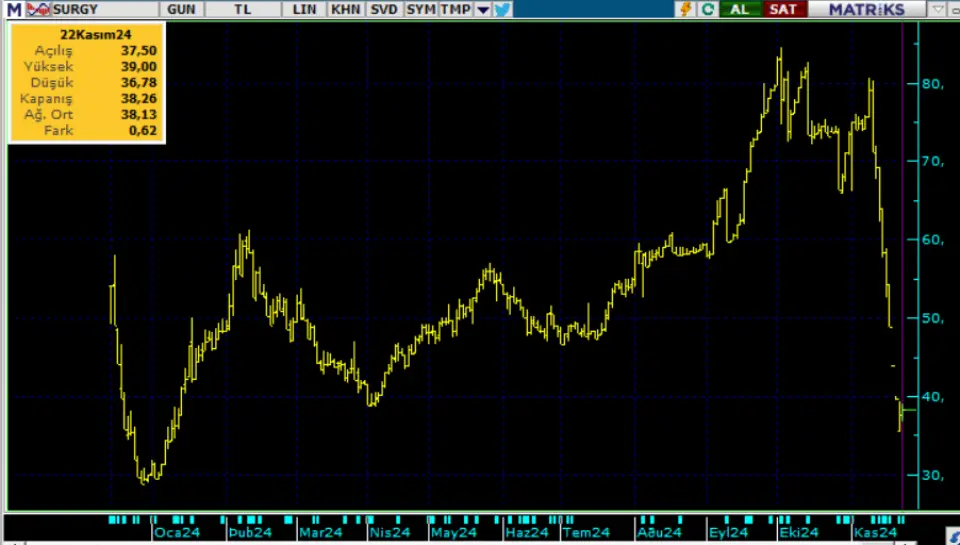
Task: Expand the triangle menu right of MATRIKS
Action: click(936, 9)
